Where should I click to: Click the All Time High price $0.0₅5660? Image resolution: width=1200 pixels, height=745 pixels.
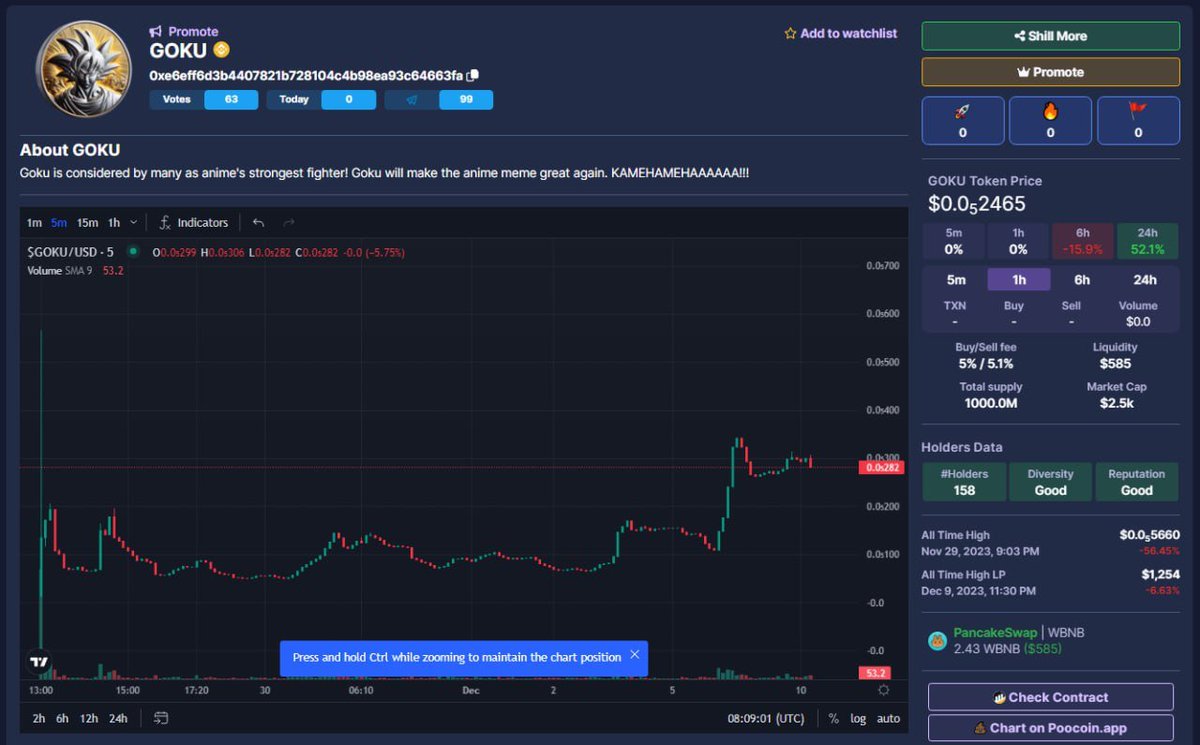[x=1149, y=535]
